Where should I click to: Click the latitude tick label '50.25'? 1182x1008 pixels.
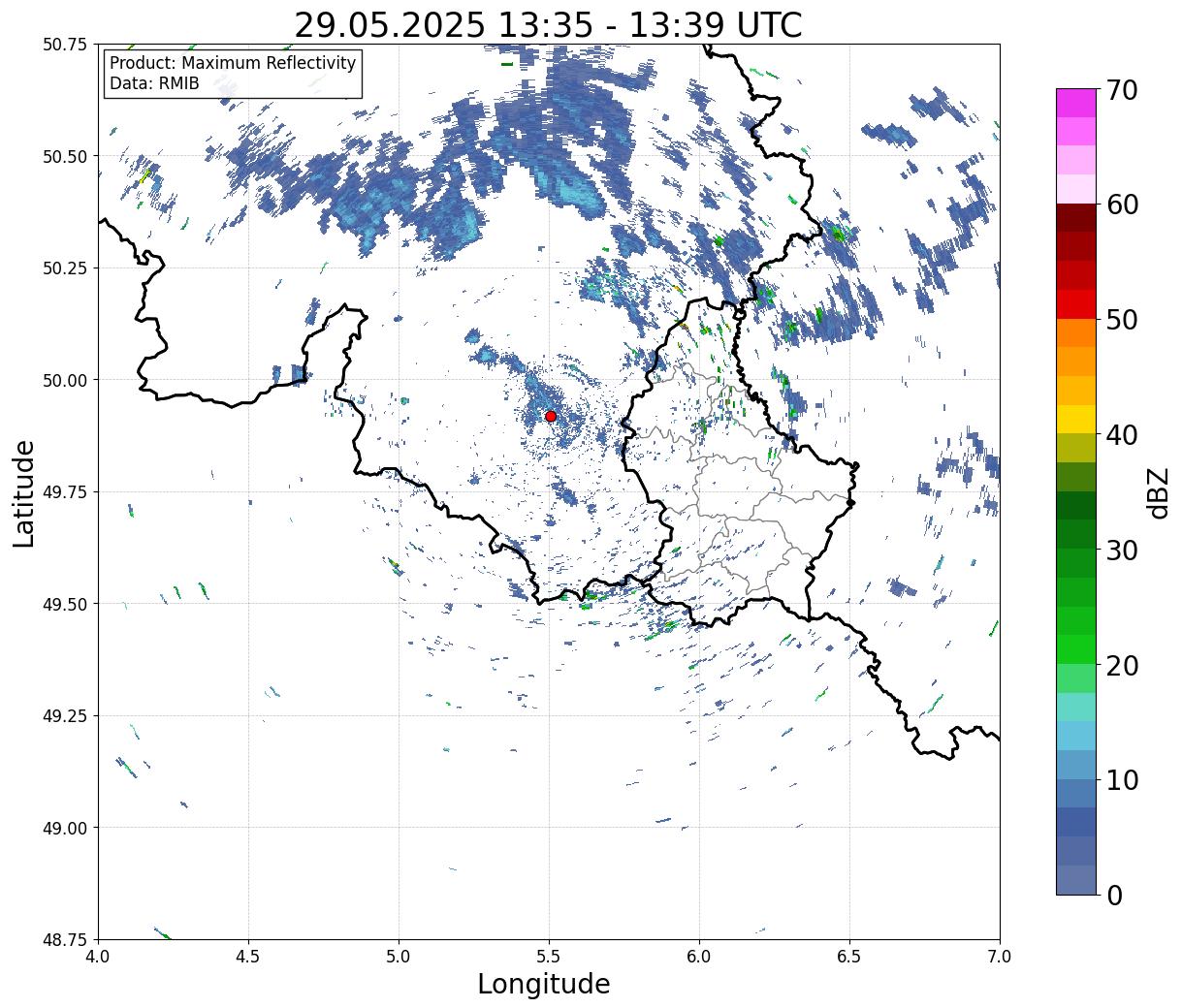[x=65, y=268]
